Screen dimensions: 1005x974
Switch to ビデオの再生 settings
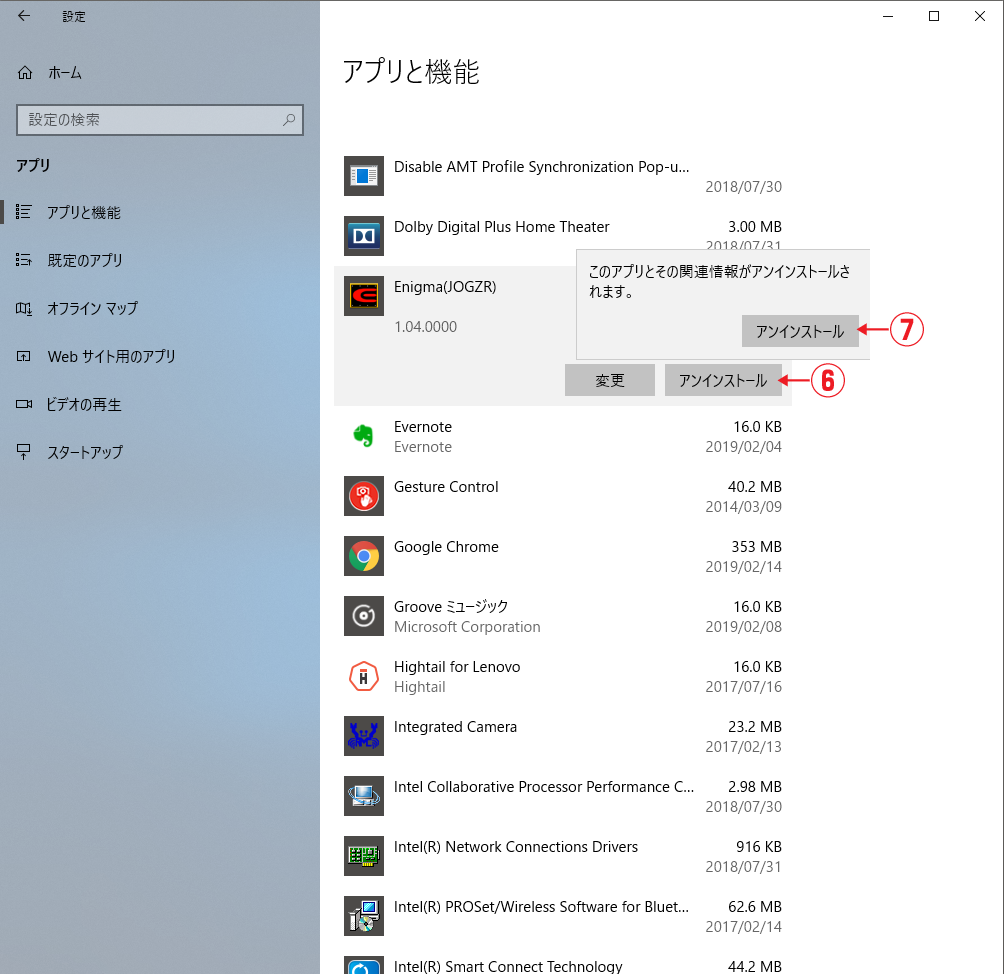point(83,404)
